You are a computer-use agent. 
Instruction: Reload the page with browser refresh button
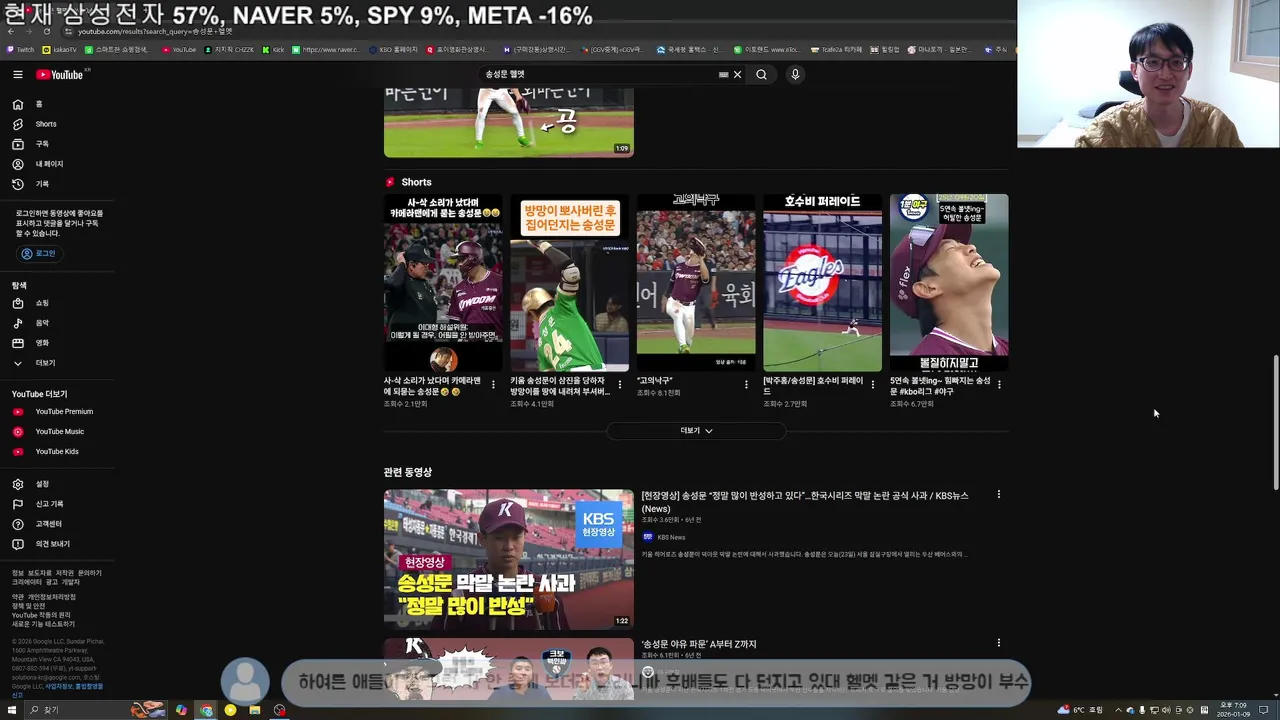47,32
